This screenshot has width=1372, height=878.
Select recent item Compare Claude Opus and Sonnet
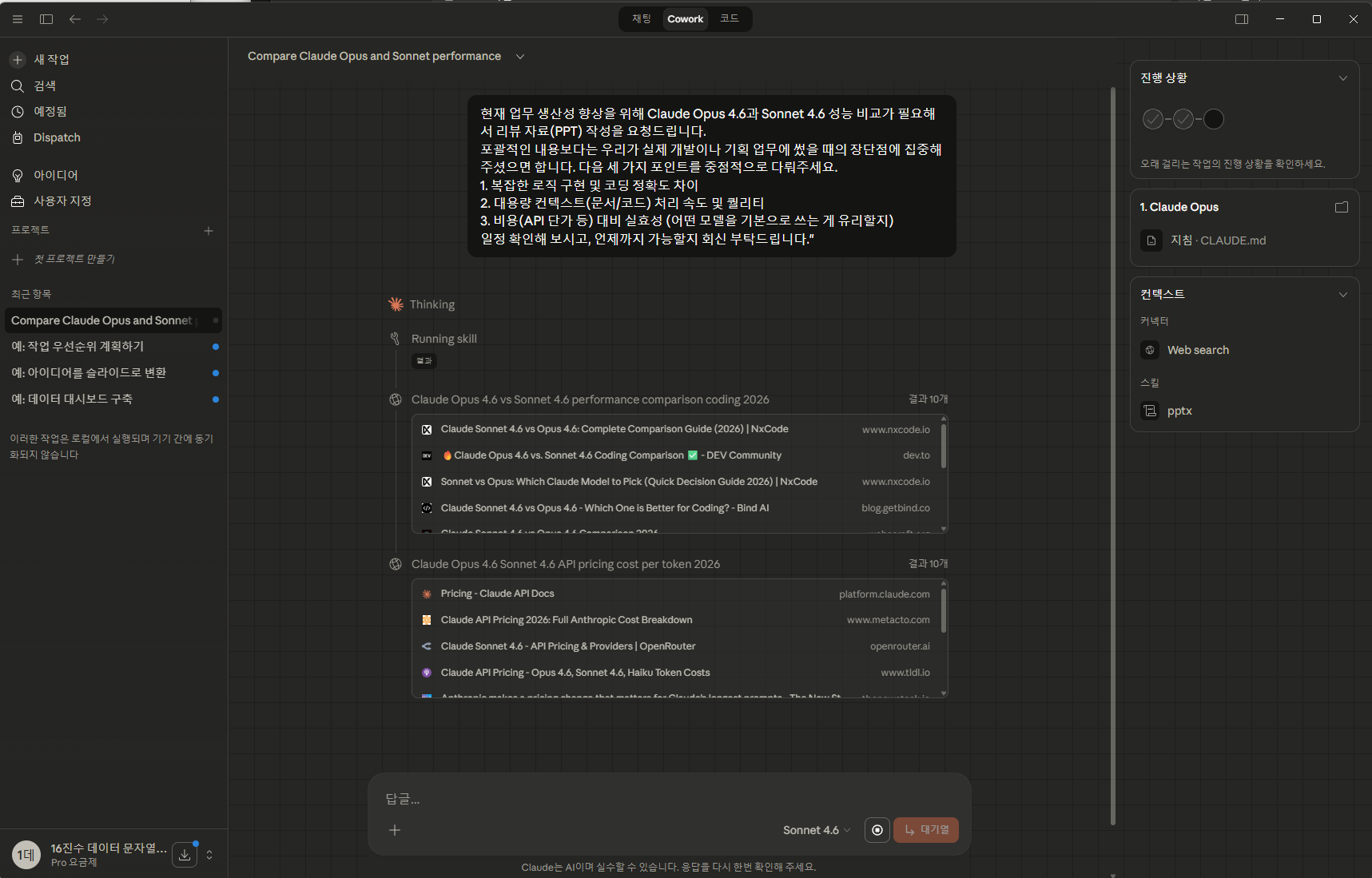(x=112, y=320)
